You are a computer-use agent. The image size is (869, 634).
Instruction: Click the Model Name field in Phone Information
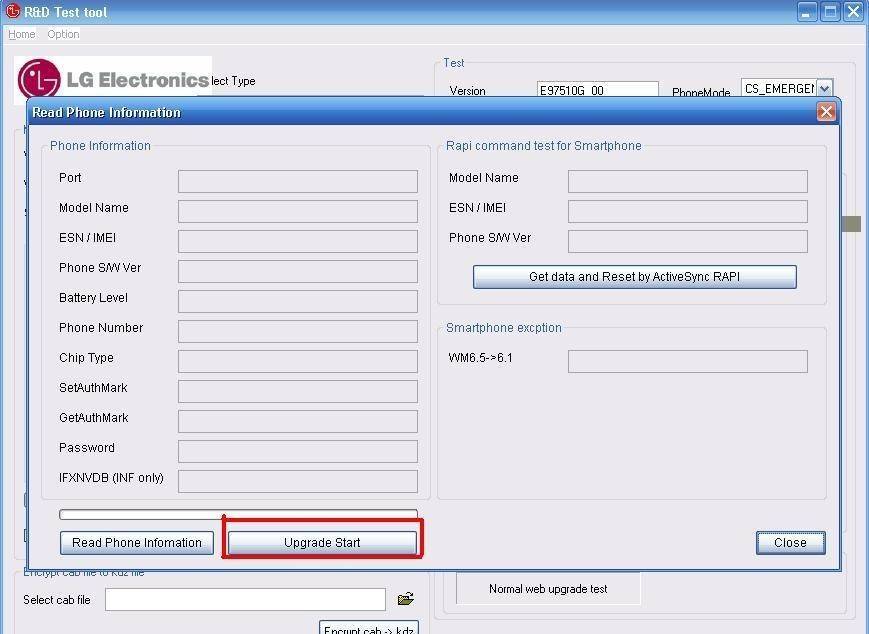298,211
